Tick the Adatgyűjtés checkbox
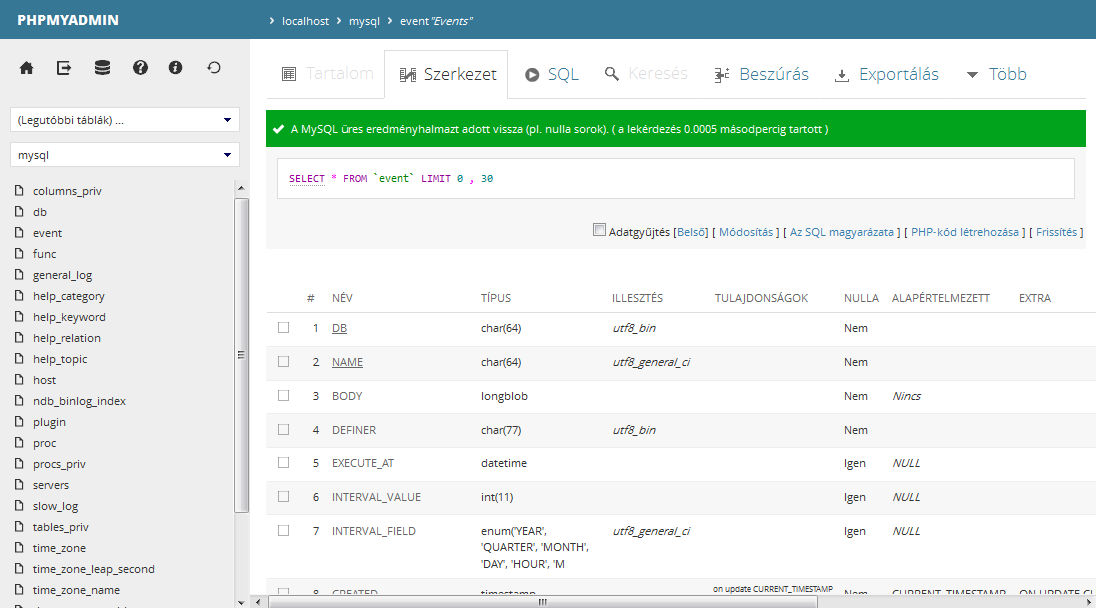 point(599,229)
